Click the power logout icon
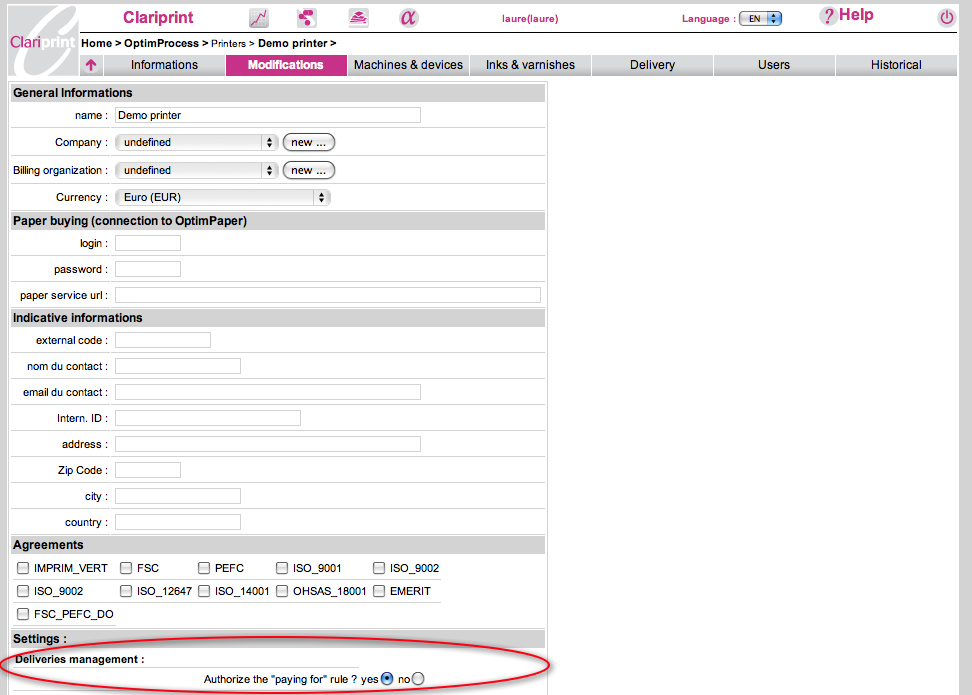Viewport: 972px width, 695px height. (946, 18)
